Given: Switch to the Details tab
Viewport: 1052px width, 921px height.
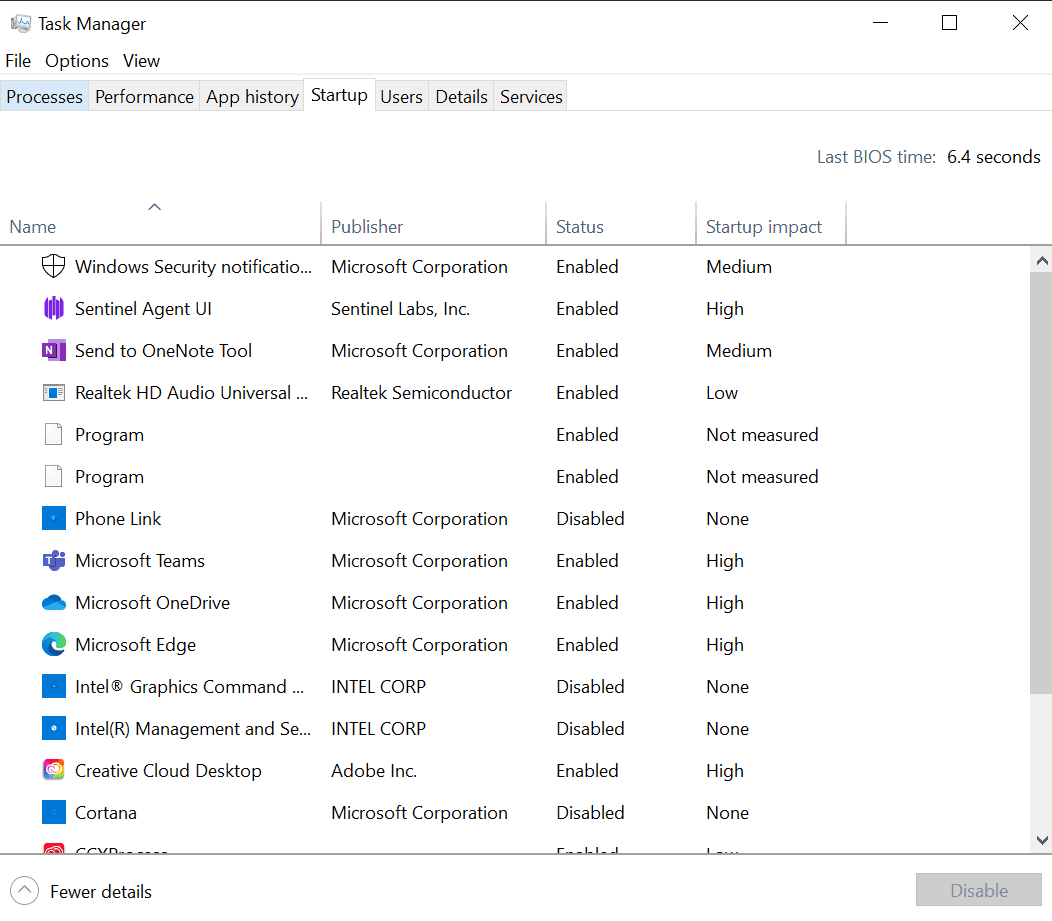Looking at the screenshot, I should [461, 97].
